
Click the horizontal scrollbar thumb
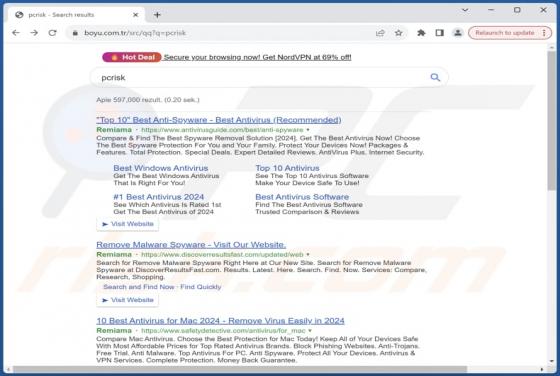[239, 369]
